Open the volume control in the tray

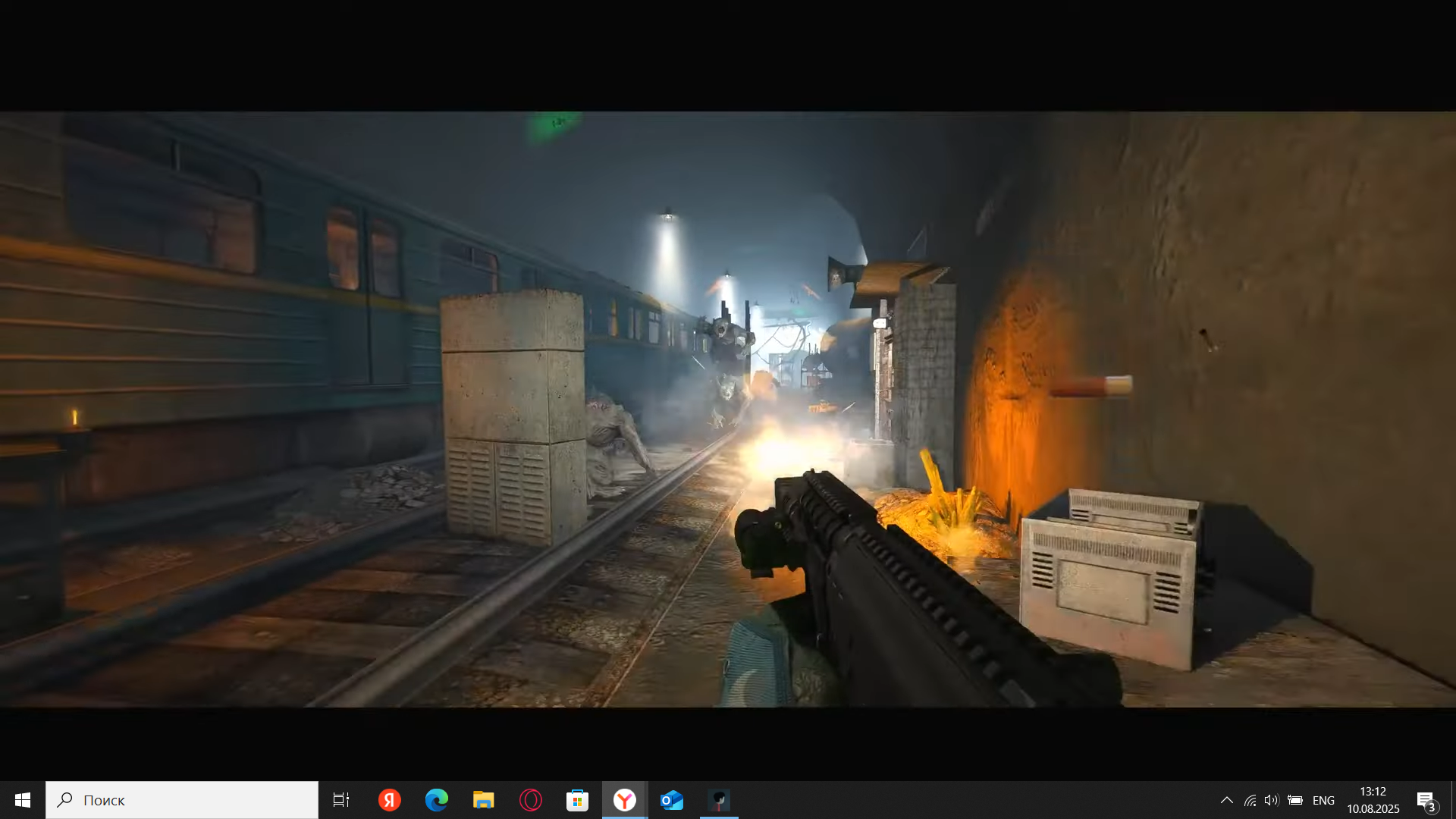click(x=1272, y=800)
